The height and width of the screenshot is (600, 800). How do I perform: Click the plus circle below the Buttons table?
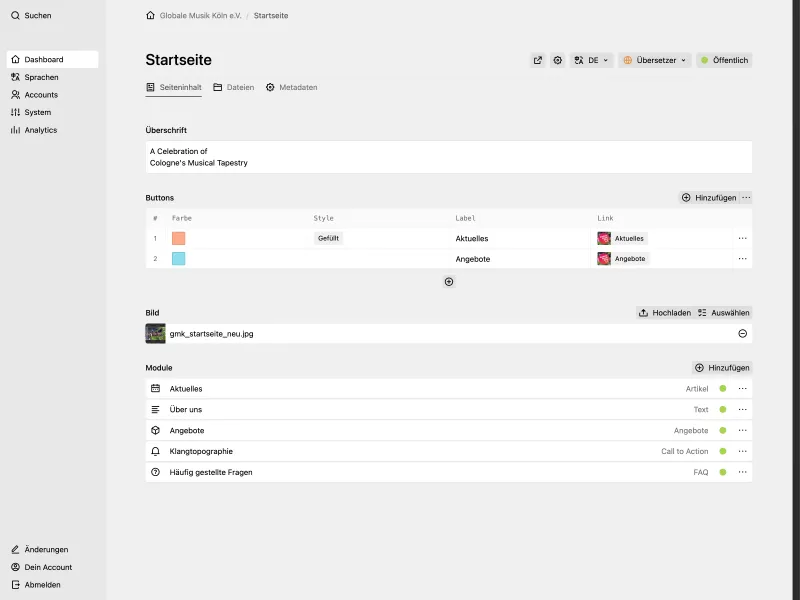[448, 281]
